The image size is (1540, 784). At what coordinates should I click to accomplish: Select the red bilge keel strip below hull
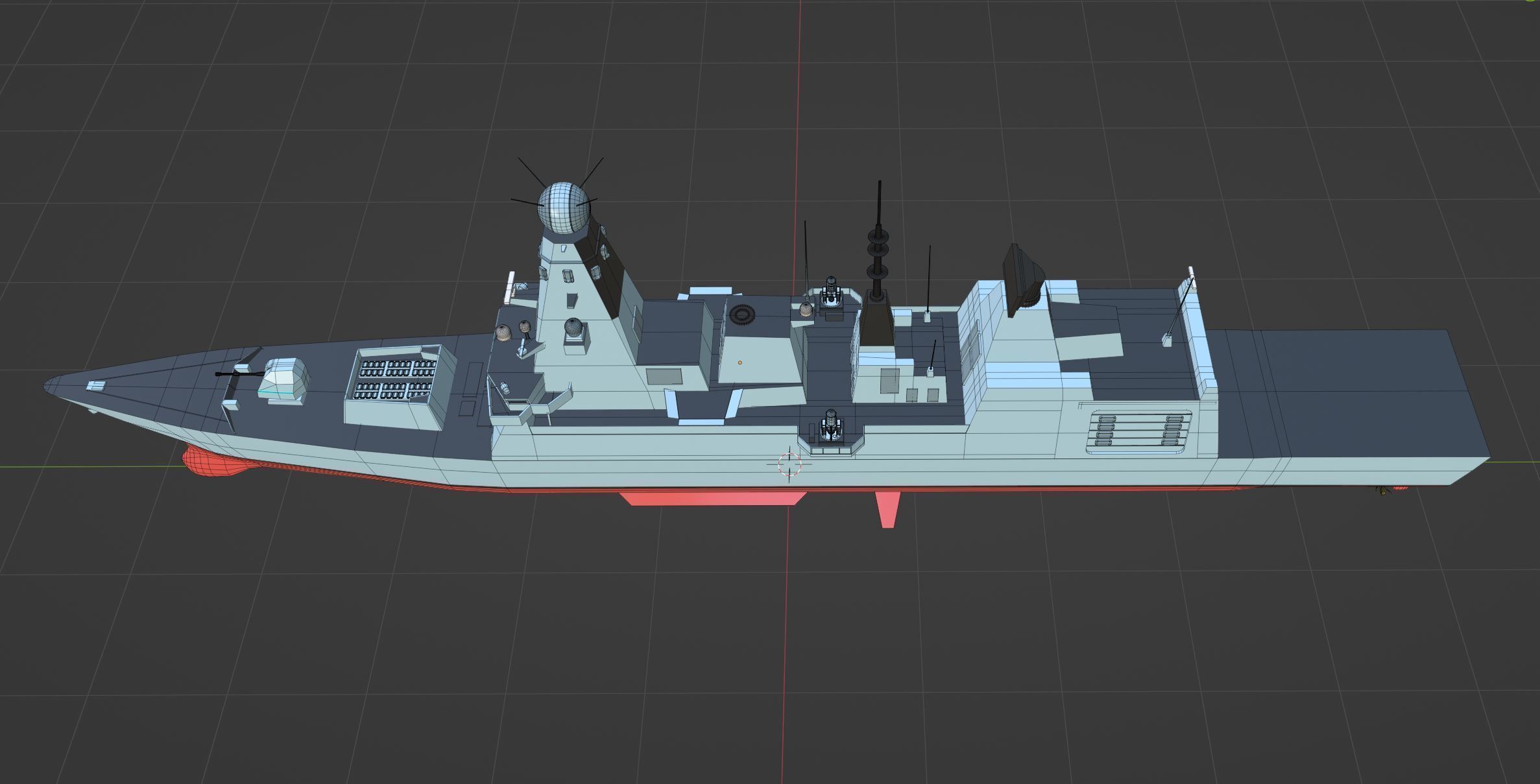pos(712,498)
